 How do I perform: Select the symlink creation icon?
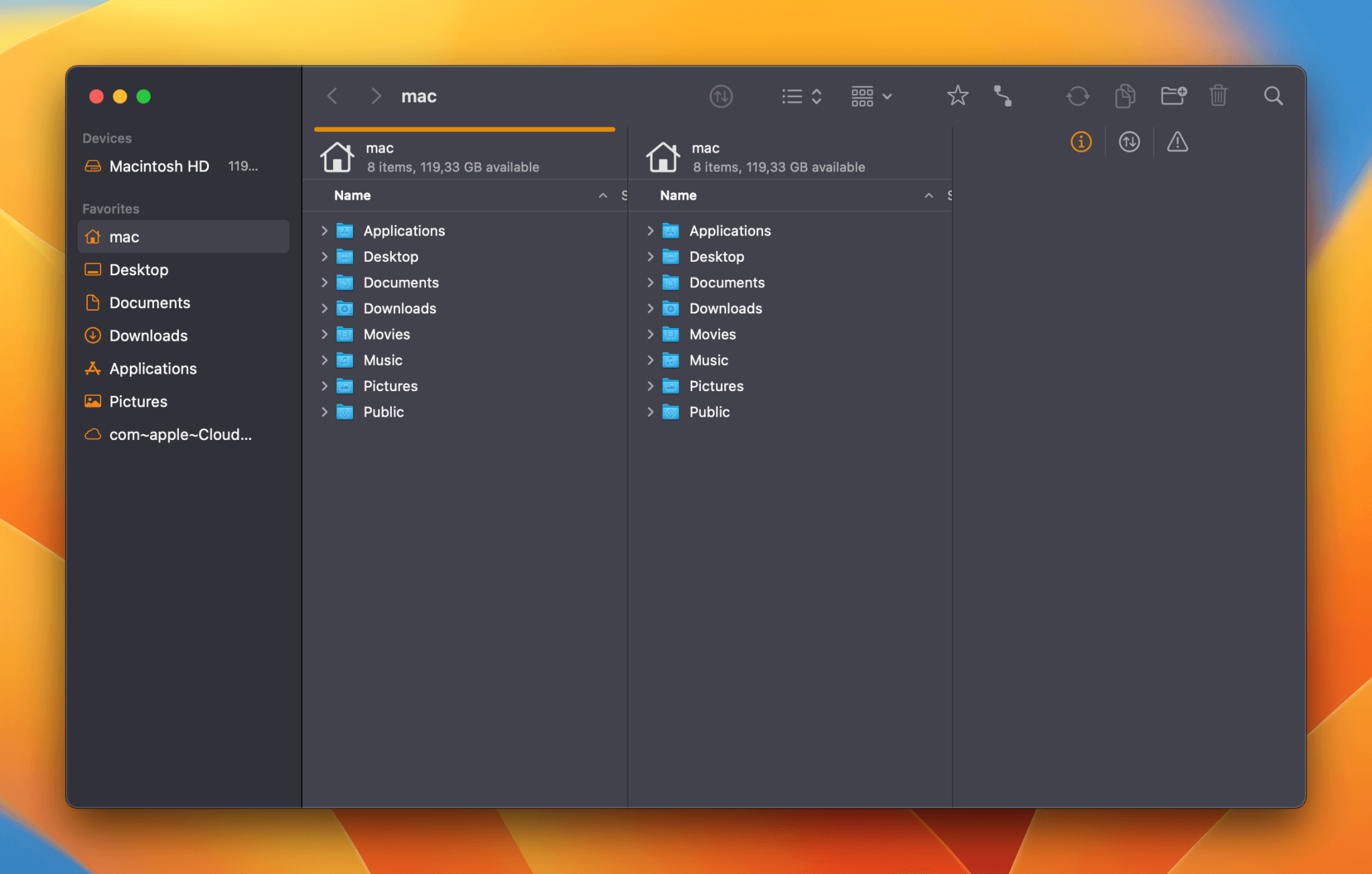tap(1004, 96)
